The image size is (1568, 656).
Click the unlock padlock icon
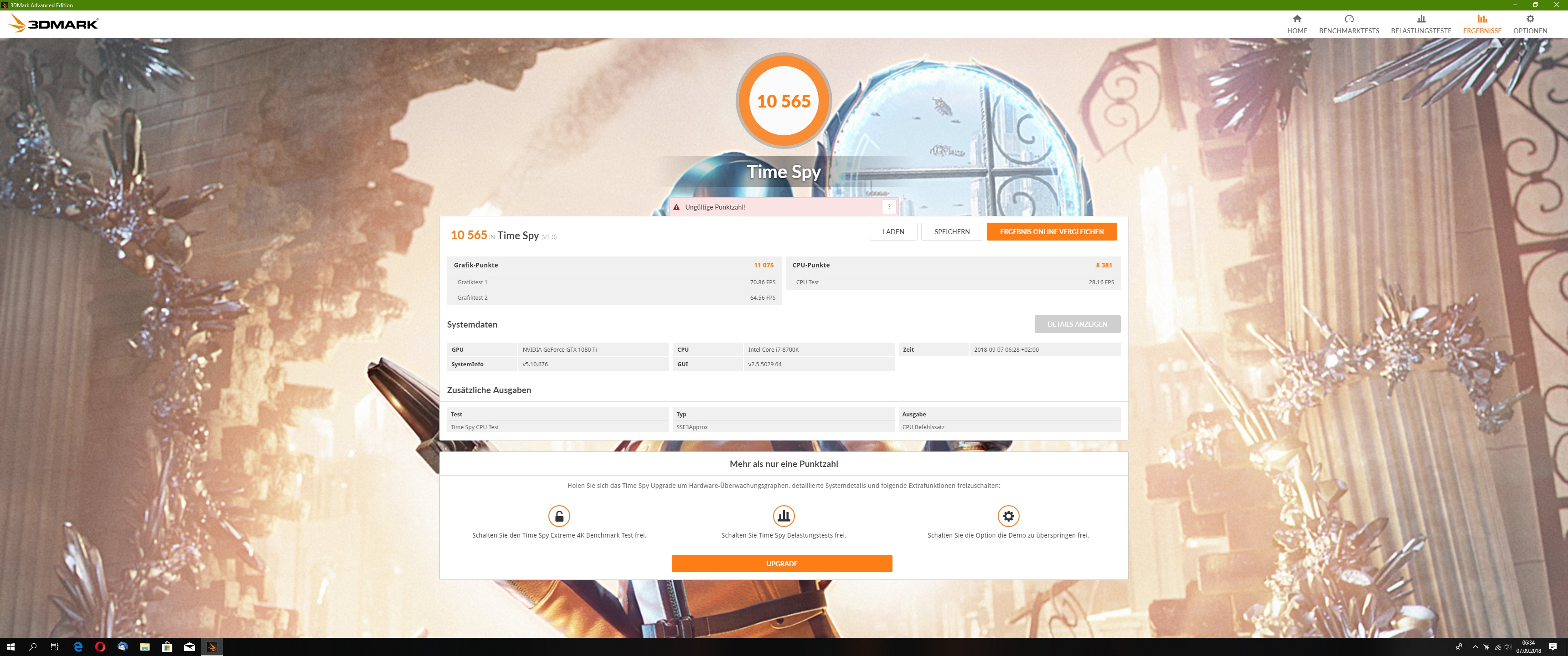coord(559,516)
